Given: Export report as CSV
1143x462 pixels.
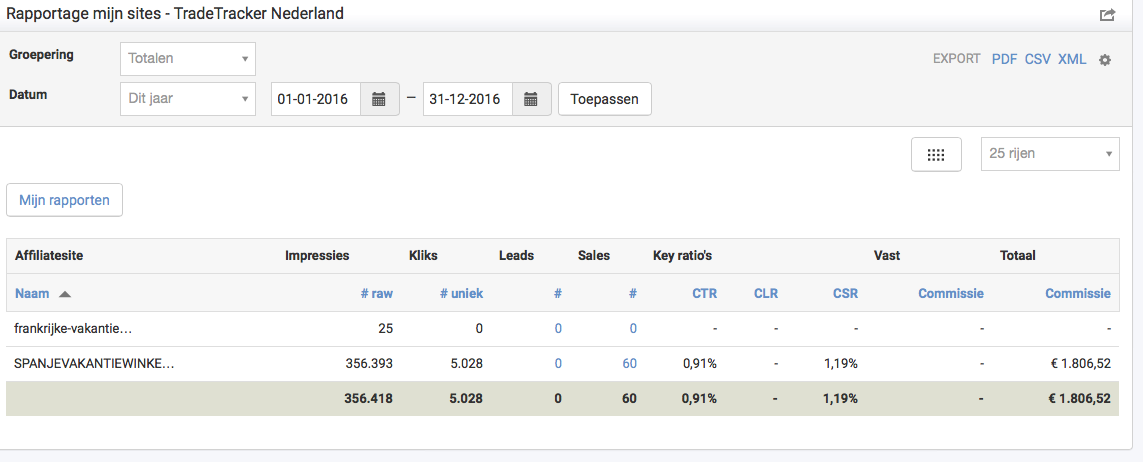Looking at the screenshot, I should [1038, 59].
